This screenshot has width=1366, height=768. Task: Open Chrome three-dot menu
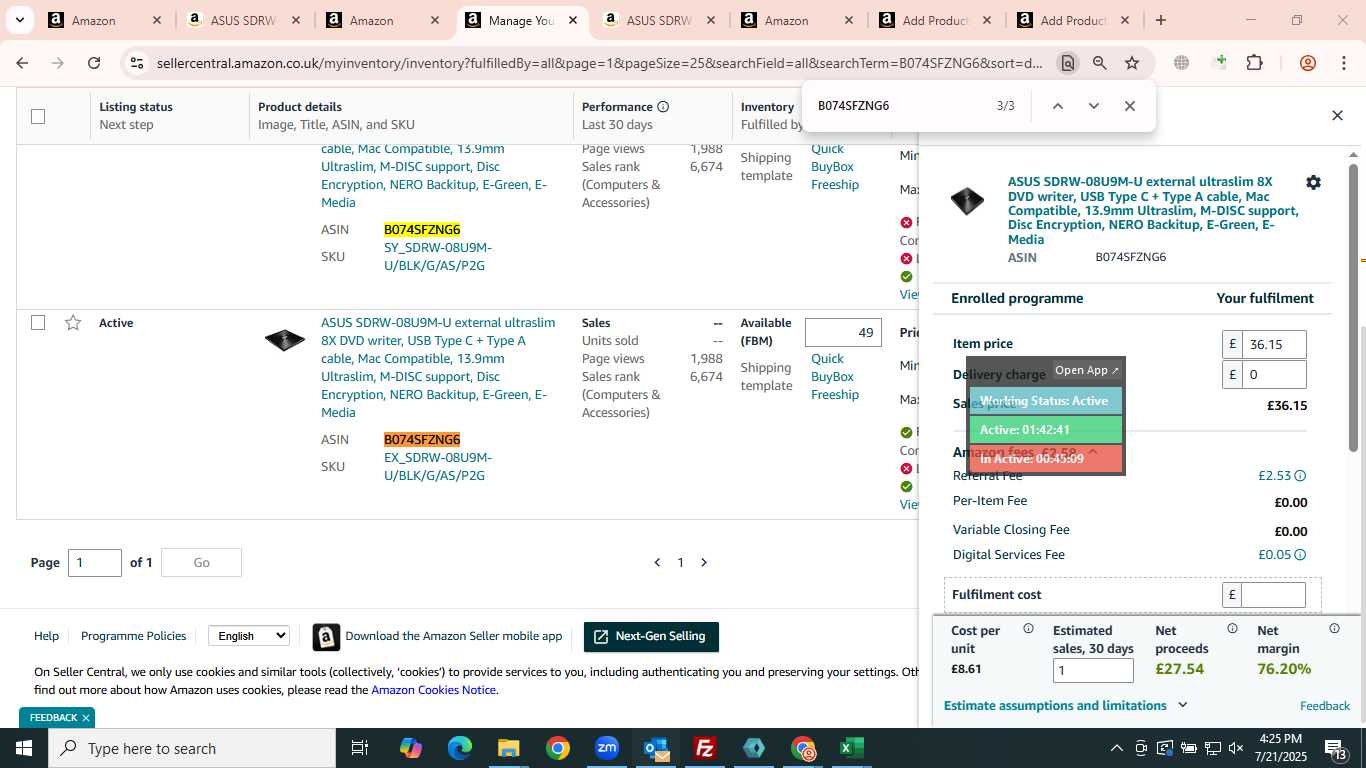pos(1342,63)
